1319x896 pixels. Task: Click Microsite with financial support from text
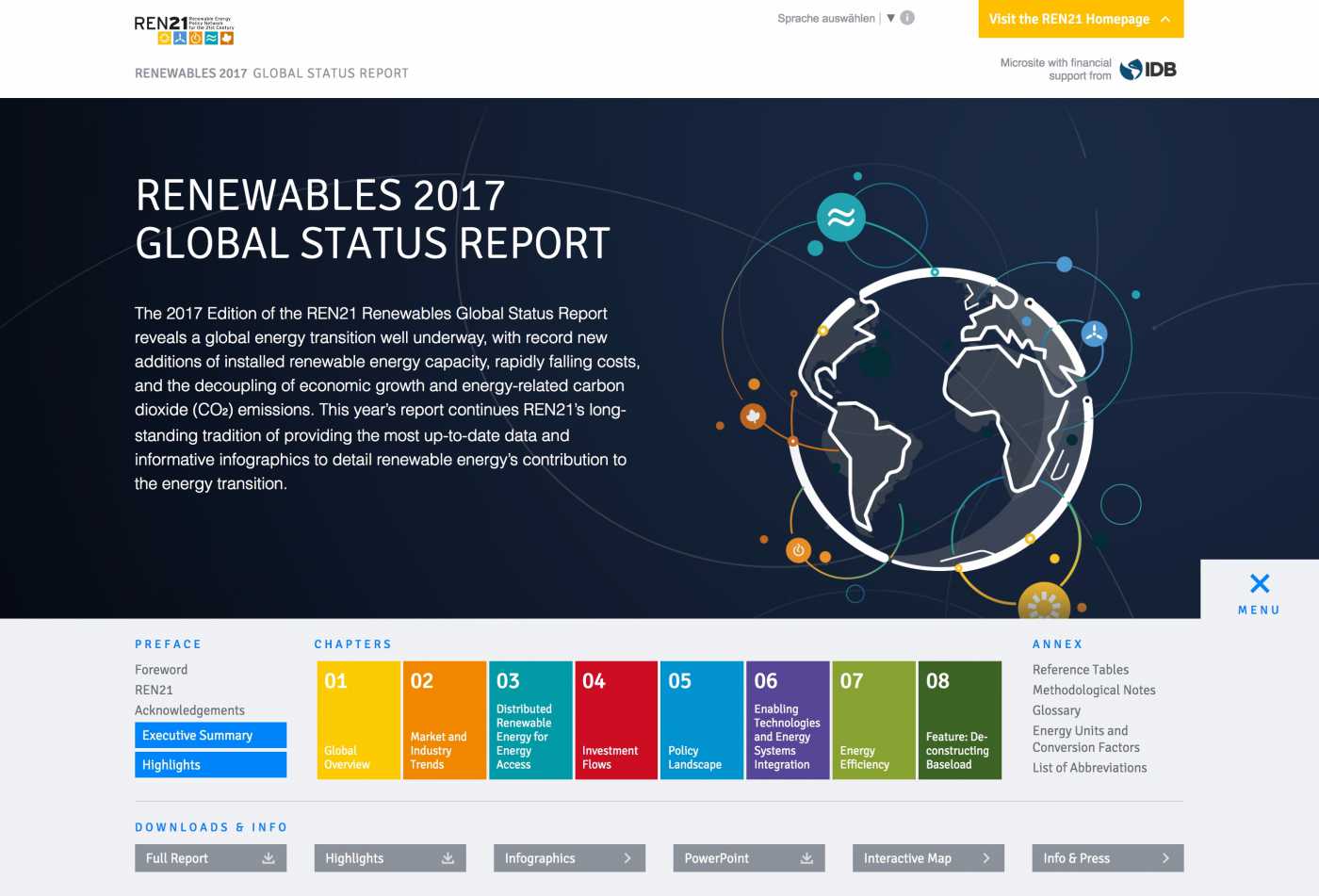[1055, 69]
